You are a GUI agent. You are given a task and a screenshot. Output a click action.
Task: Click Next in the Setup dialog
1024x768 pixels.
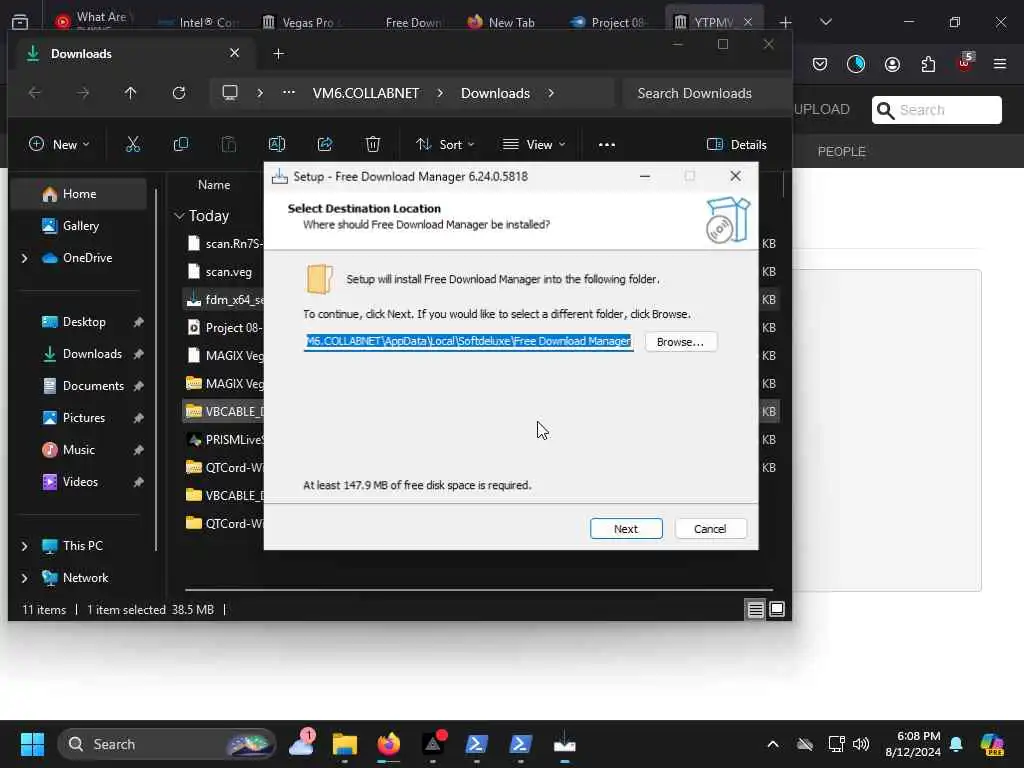pos(626,528)
